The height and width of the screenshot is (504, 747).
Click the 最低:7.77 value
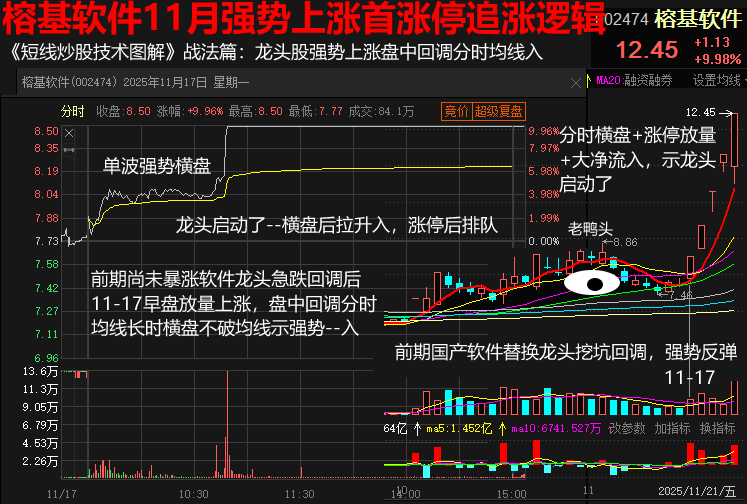tap(315, 111)
